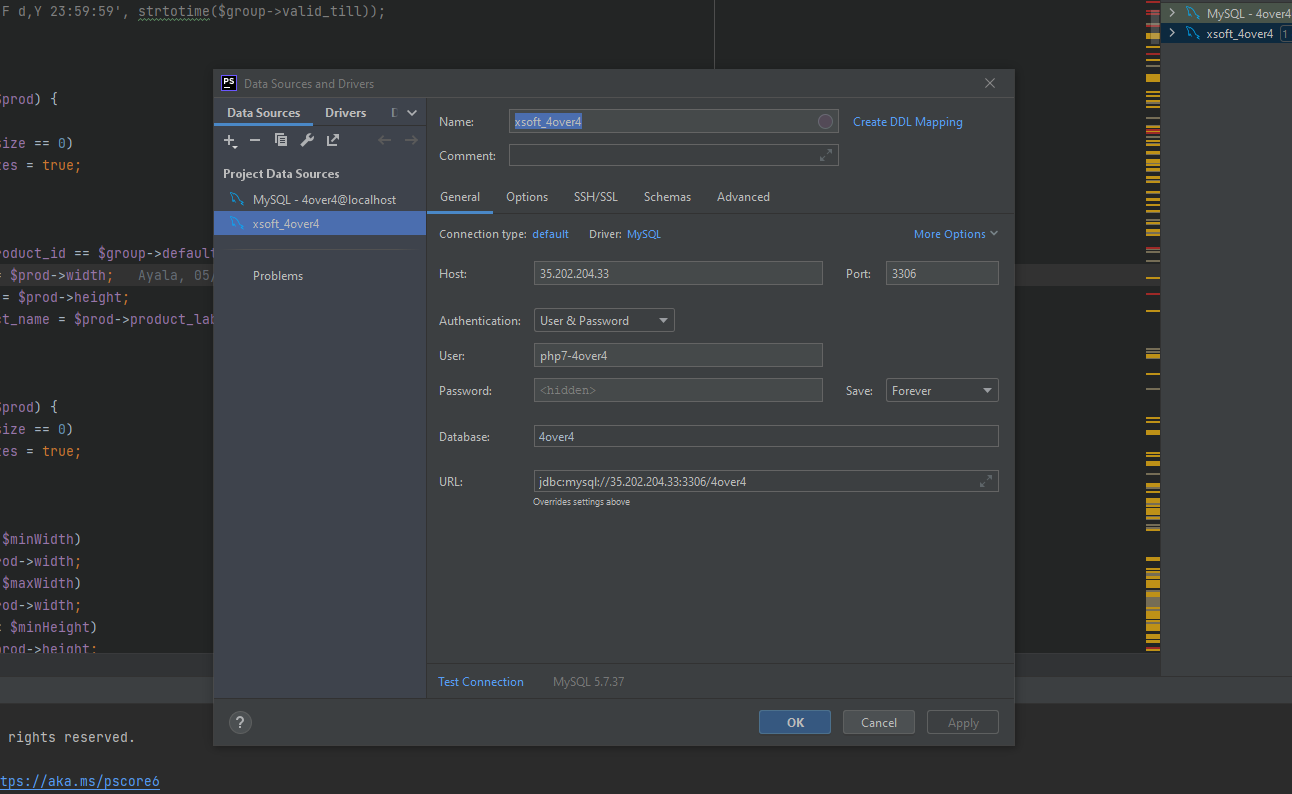
Task: Click the MySQL driver link
Action: pos(644,234)
